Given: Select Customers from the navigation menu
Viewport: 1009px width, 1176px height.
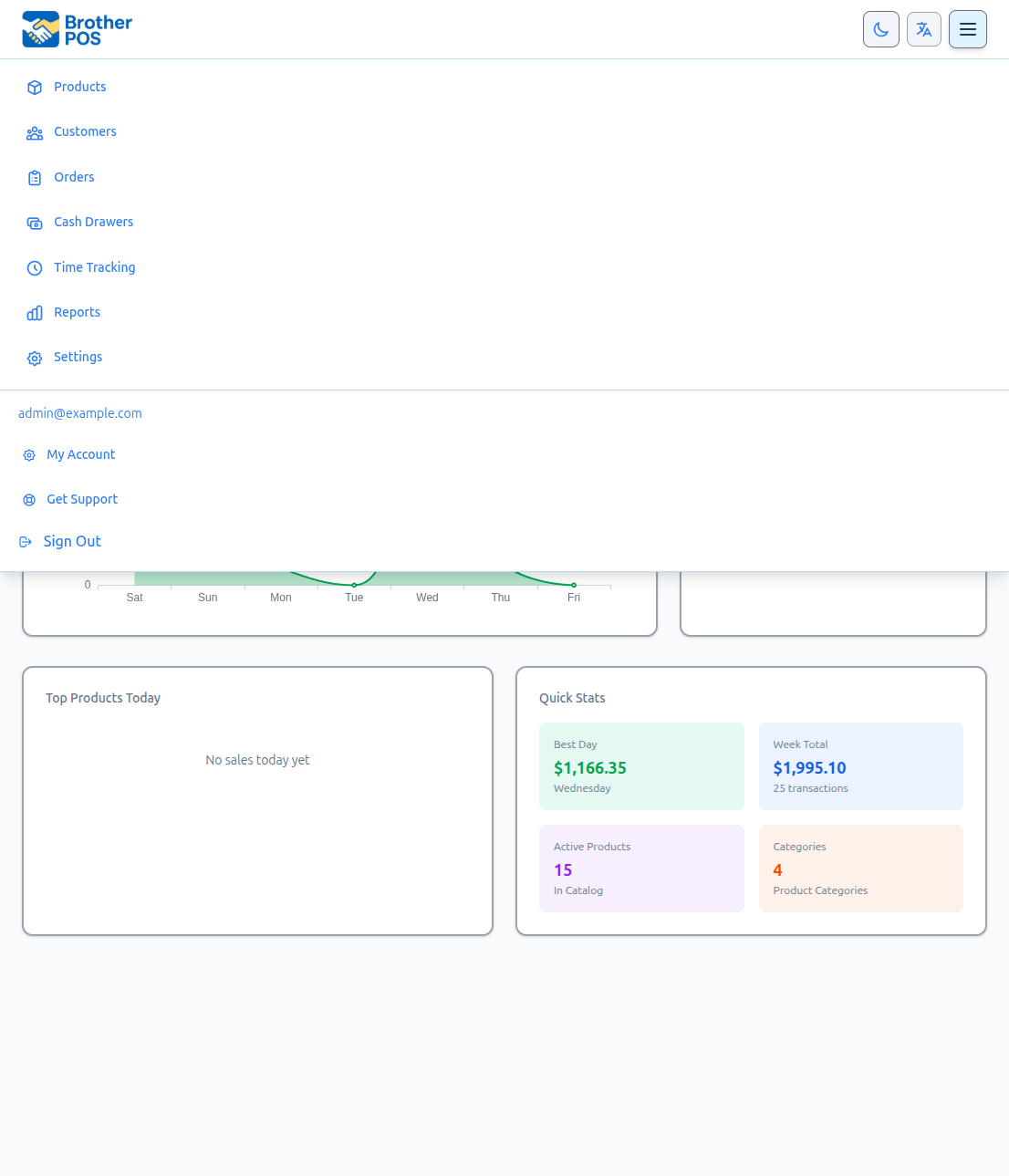Looking at the screenshot, I should (x=85, y=131).
